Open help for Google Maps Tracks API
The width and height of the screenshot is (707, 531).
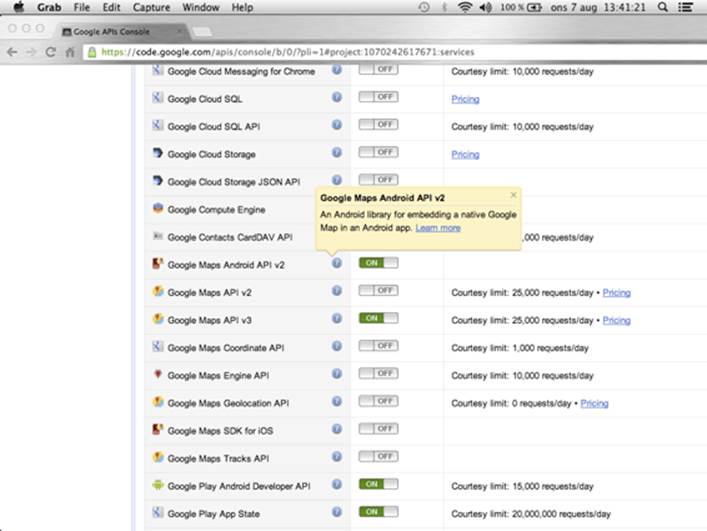click(337, 457)
